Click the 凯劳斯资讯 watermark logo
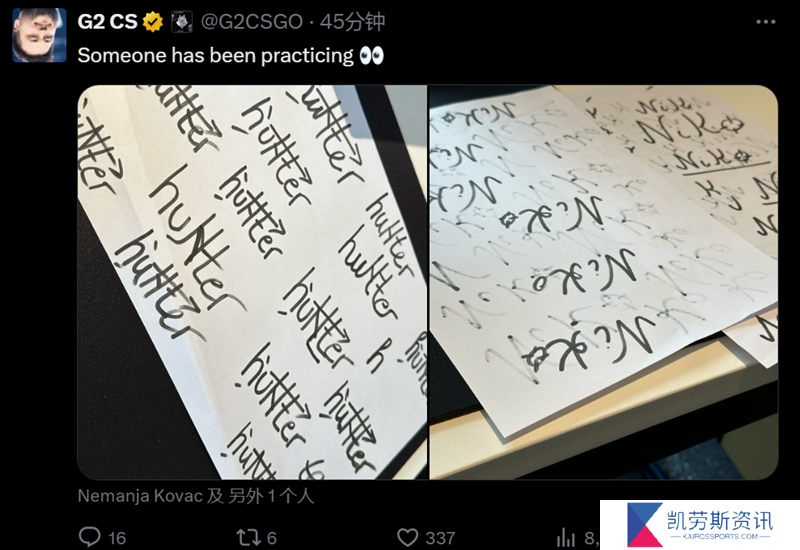800x550 pixels. (x=700, y=525)
